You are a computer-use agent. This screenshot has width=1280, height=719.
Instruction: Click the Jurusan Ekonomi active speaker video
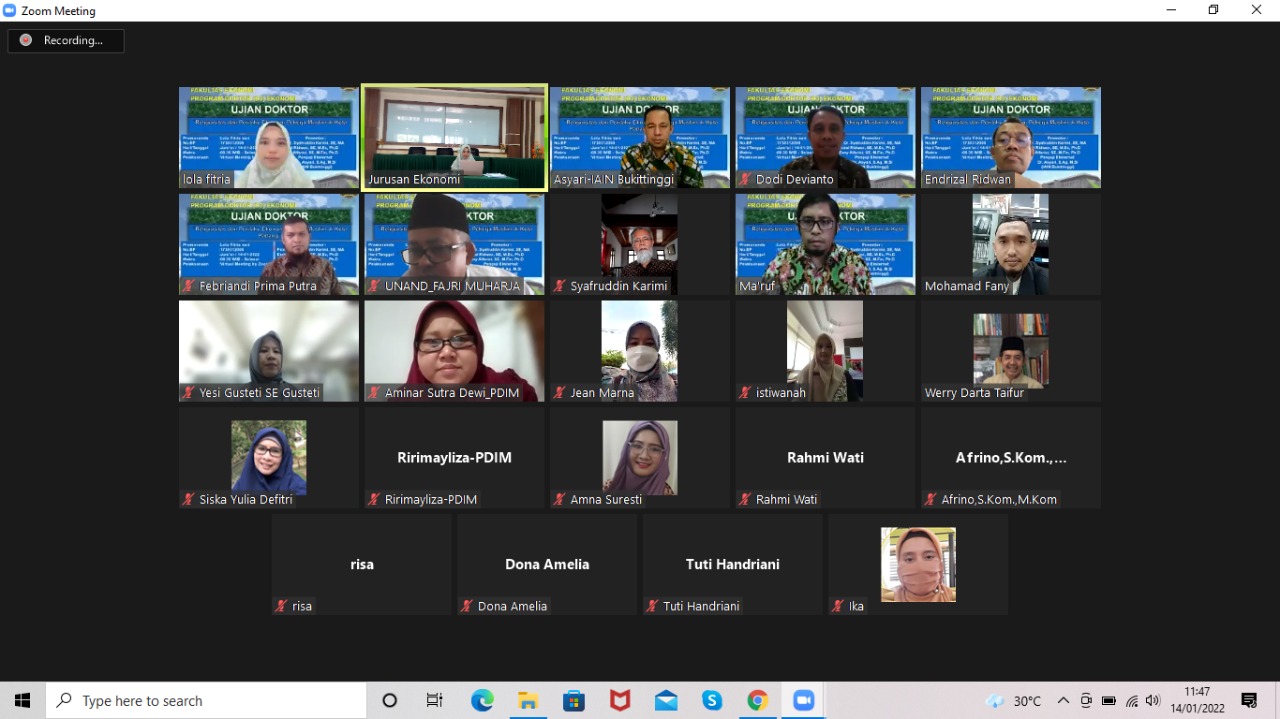click(454, 137)
